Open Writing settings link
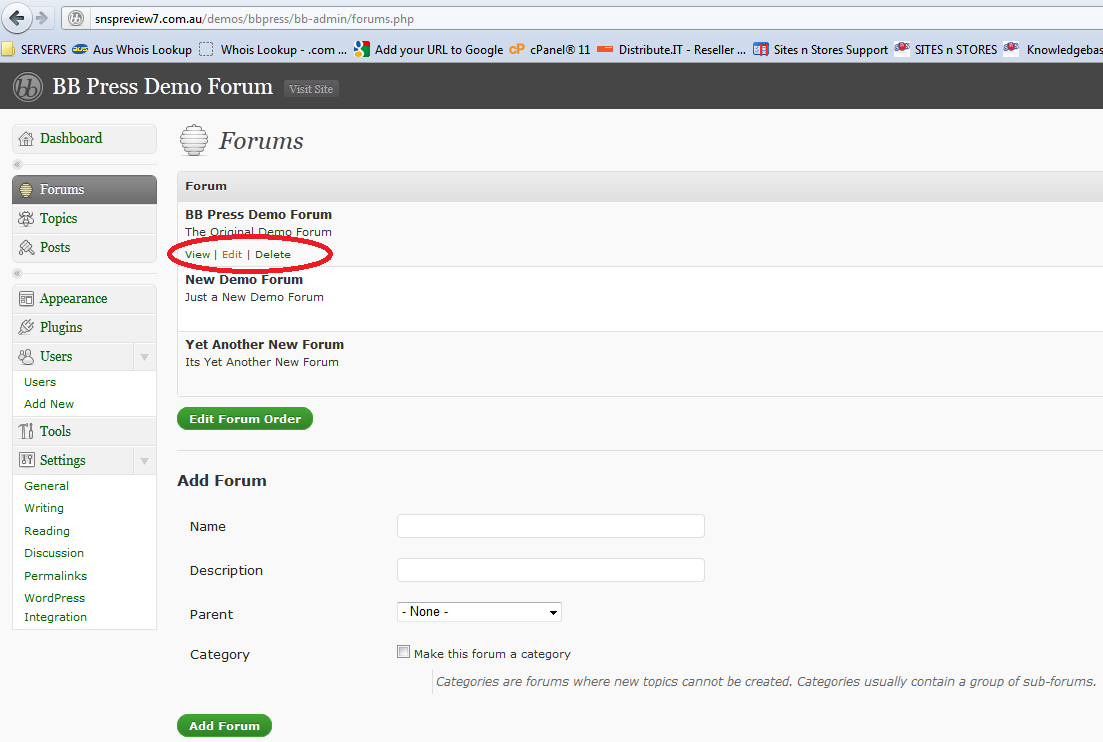This screenshot has height=742, width=1103. coord(44,508)
